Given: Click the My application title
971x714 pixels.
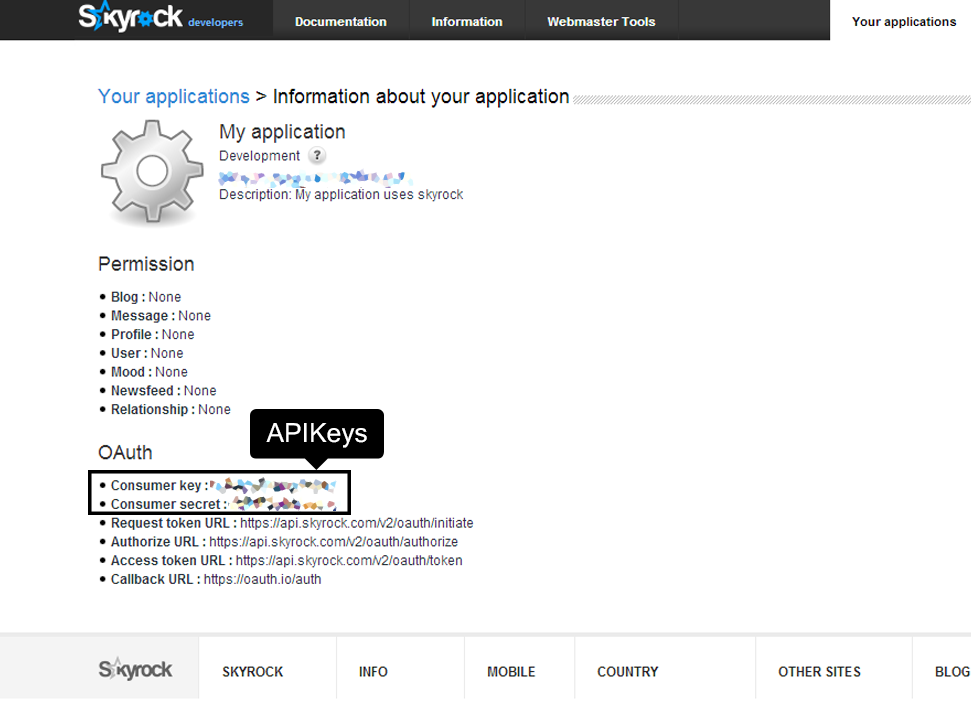Looking at the screenshot, I should (282, 132).
